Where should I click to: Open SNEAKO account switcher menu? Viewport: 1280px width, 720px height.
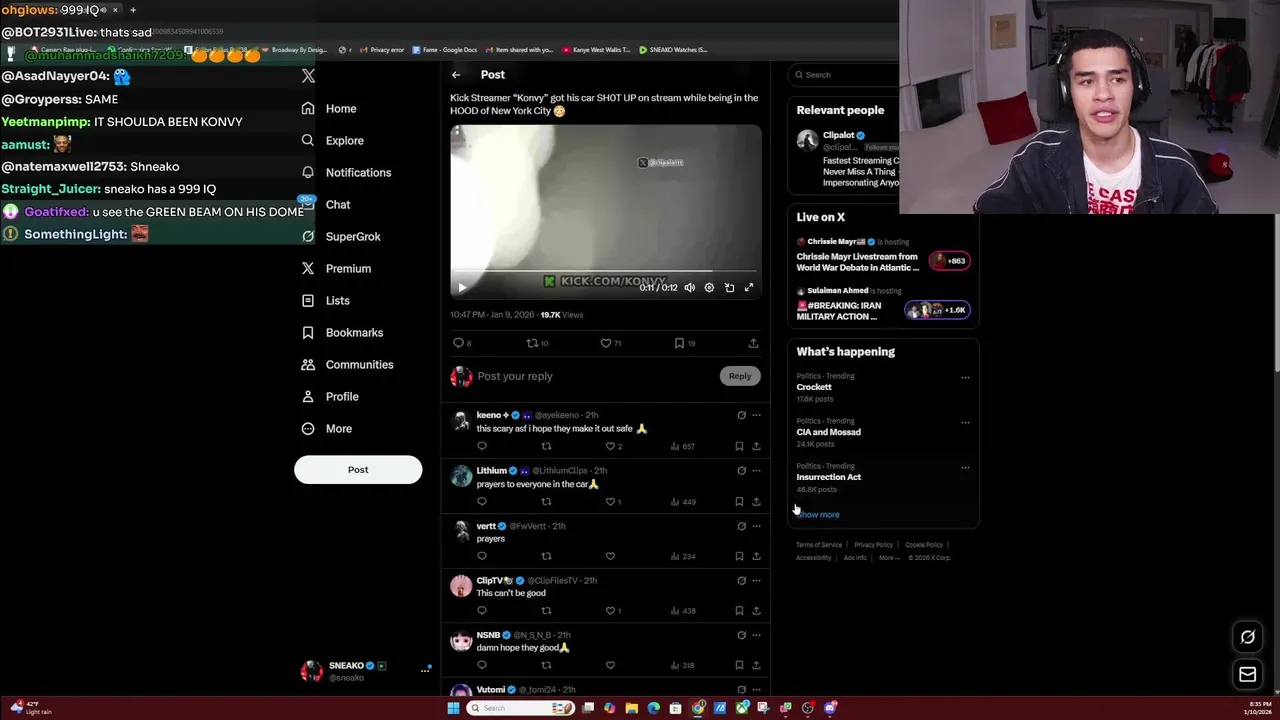[425, 670]
